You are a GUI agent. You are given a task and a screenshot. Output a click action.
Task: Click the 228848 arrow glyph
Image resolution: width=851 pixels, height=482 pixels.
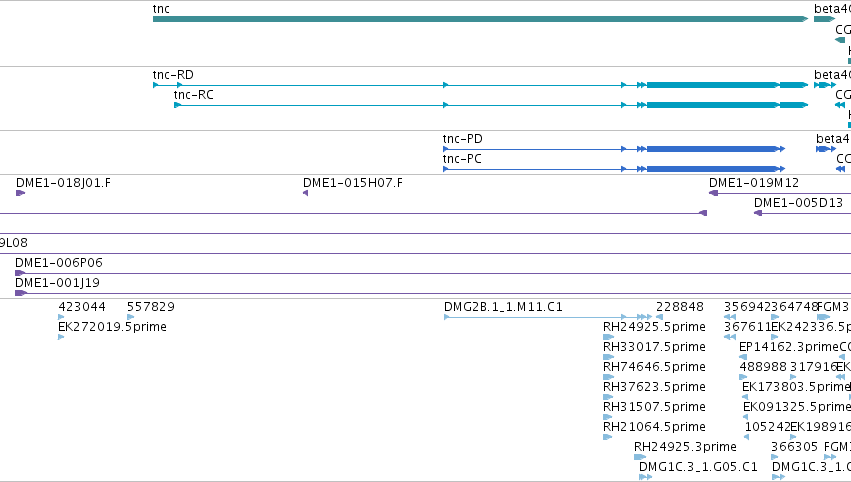pos(659,317)
